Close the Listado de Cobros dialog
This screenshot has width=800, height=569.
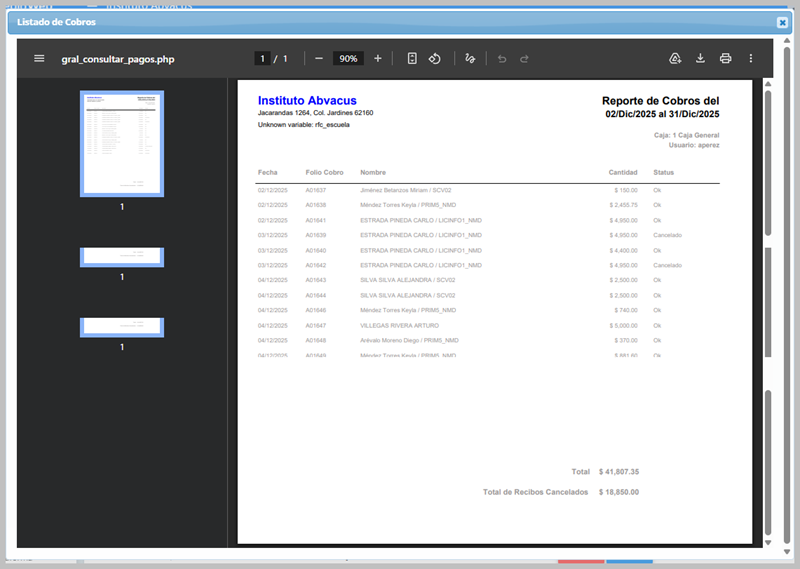tap(782, 22)
